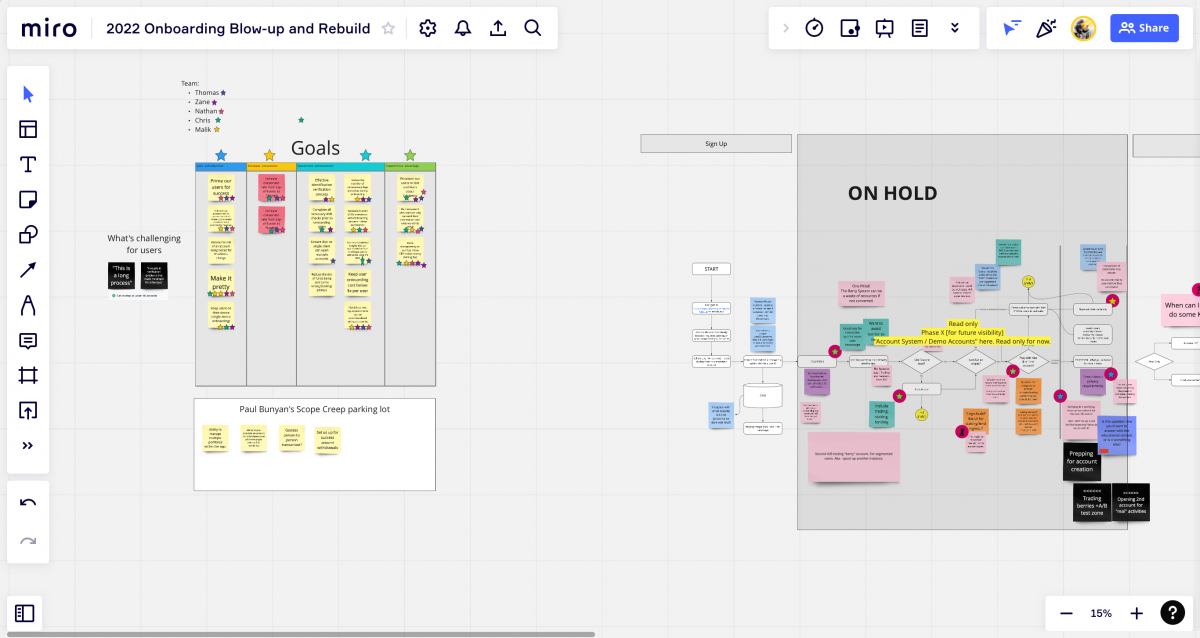Pick the Sticky note tool
The width and height of the screenshot is (1200, 638).
pyautogui.click(x=28, y=200)
